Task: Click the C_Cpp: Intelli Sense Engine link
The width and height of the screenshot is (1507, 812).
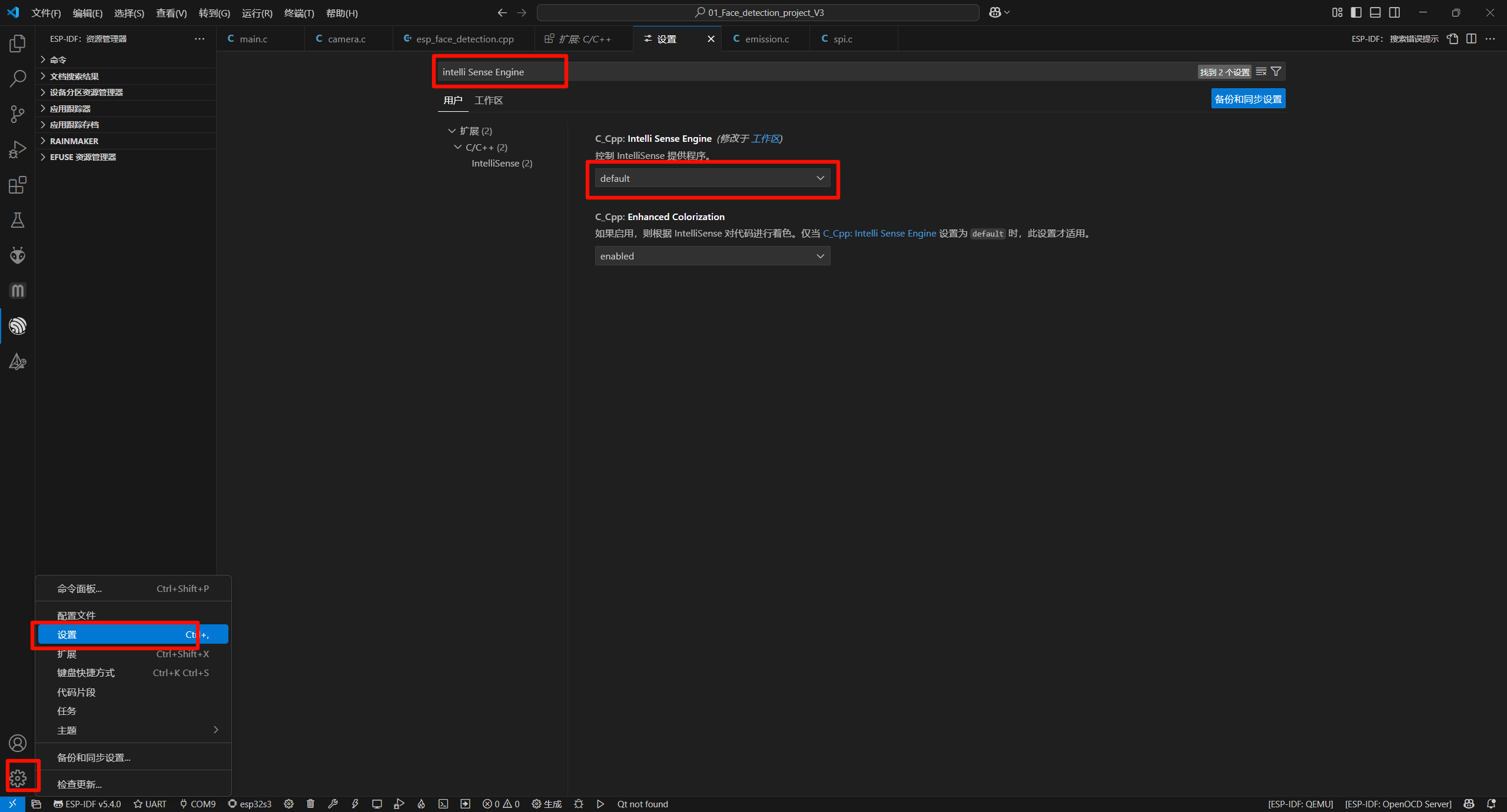Action: tap(879, 234)
